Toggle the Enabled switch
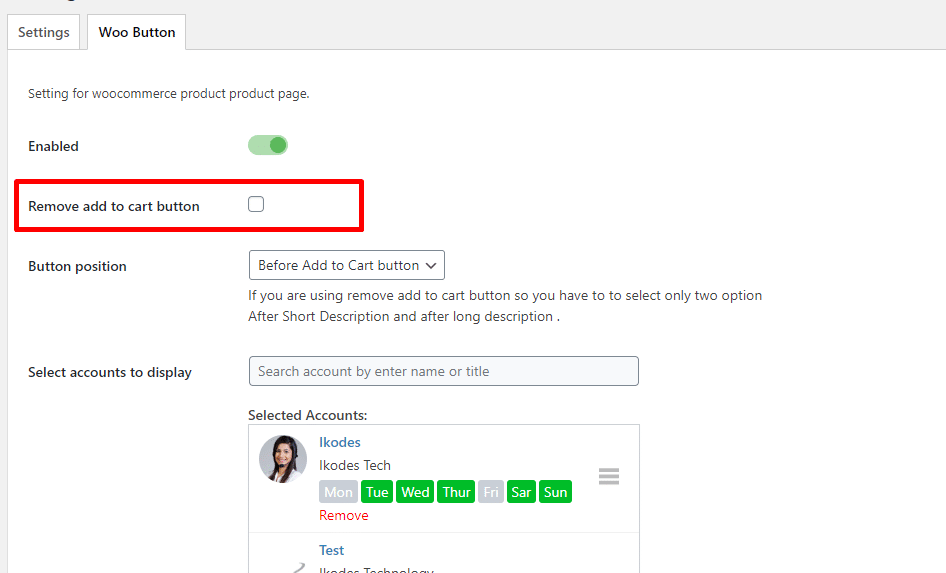The width and height of the screenshot is (946, 573). (x=268, y=146)
